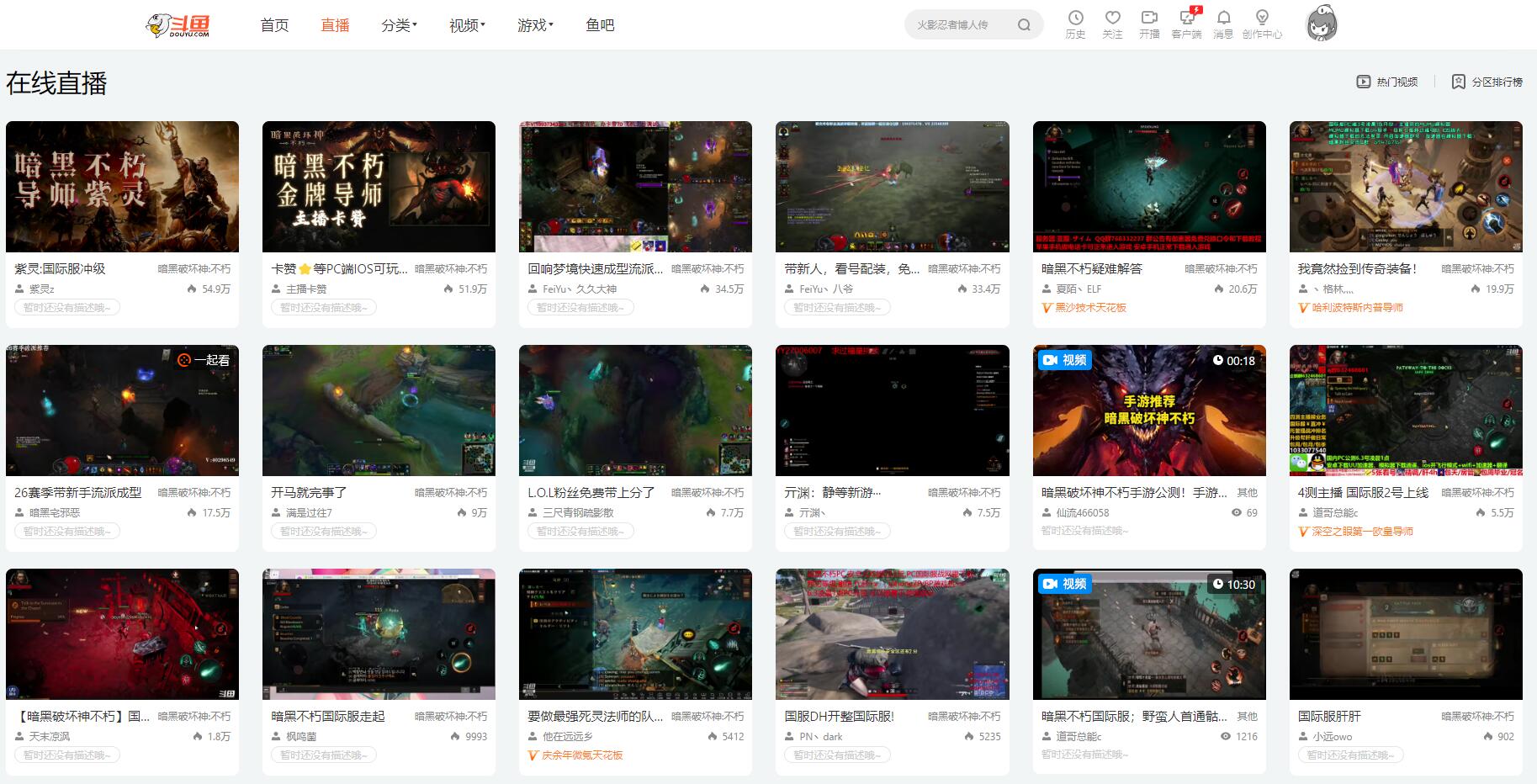Click the 暗黑不朽国际服走起 stream title
The height and width of the screenshot is (784, 1537).
pyautogui.click(x=327, y=716)
